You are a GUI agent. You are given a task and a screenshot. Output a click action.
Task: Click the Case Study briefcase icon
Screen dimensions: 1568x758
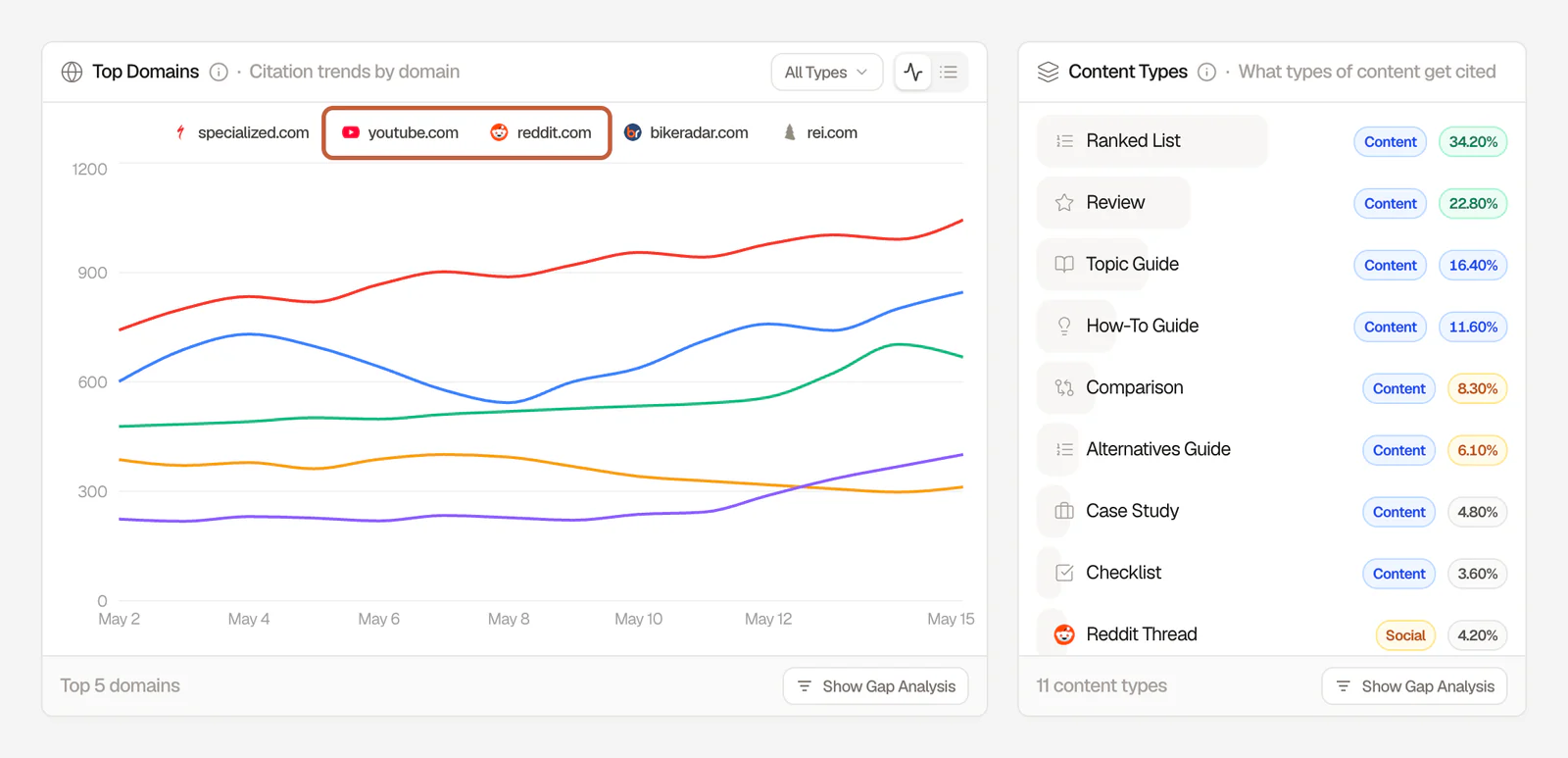click(1064, 511)
